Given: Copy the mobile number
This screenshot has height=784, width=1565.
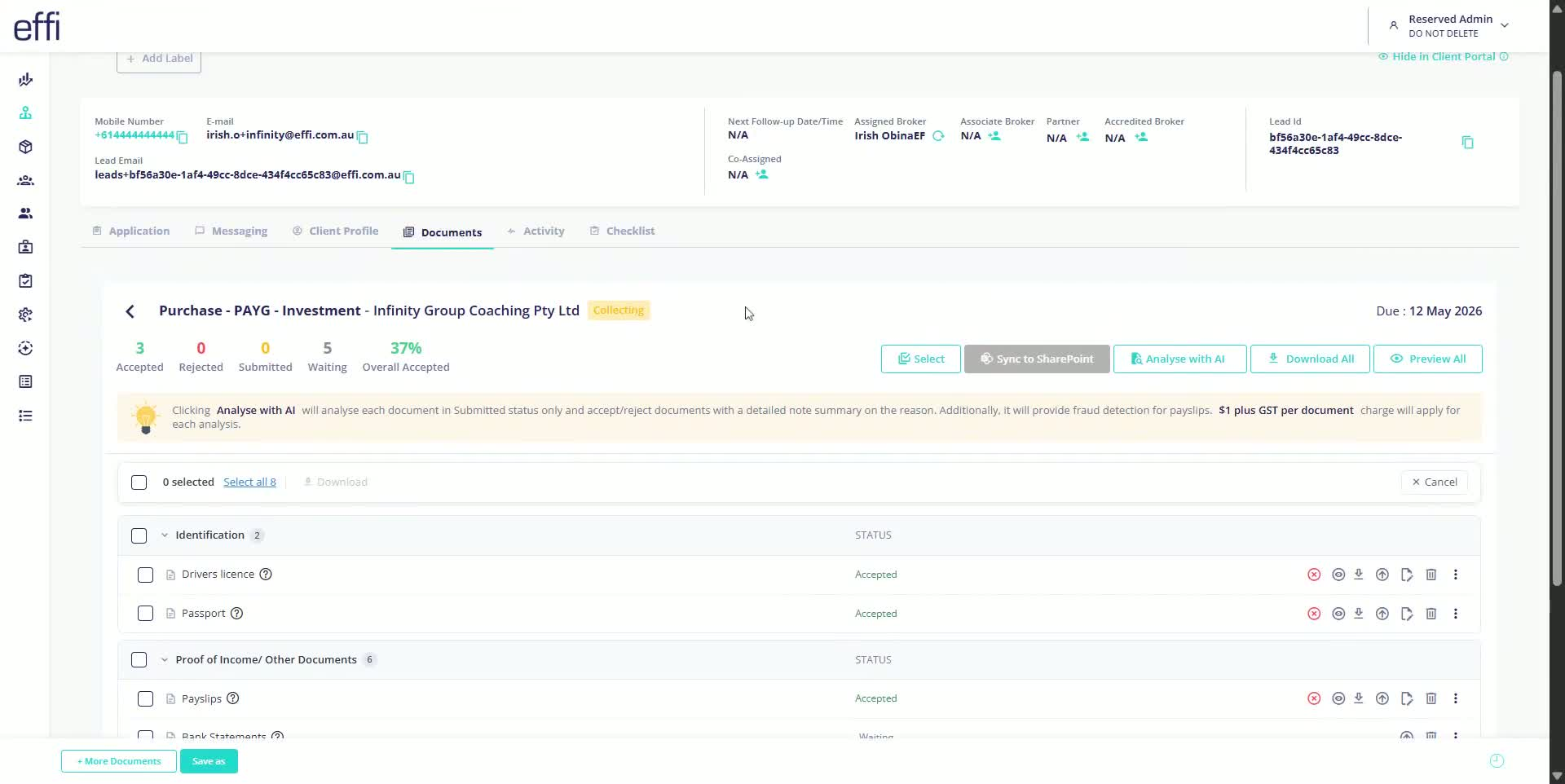Looking at the screenshot, I should [x=183, y=137].
